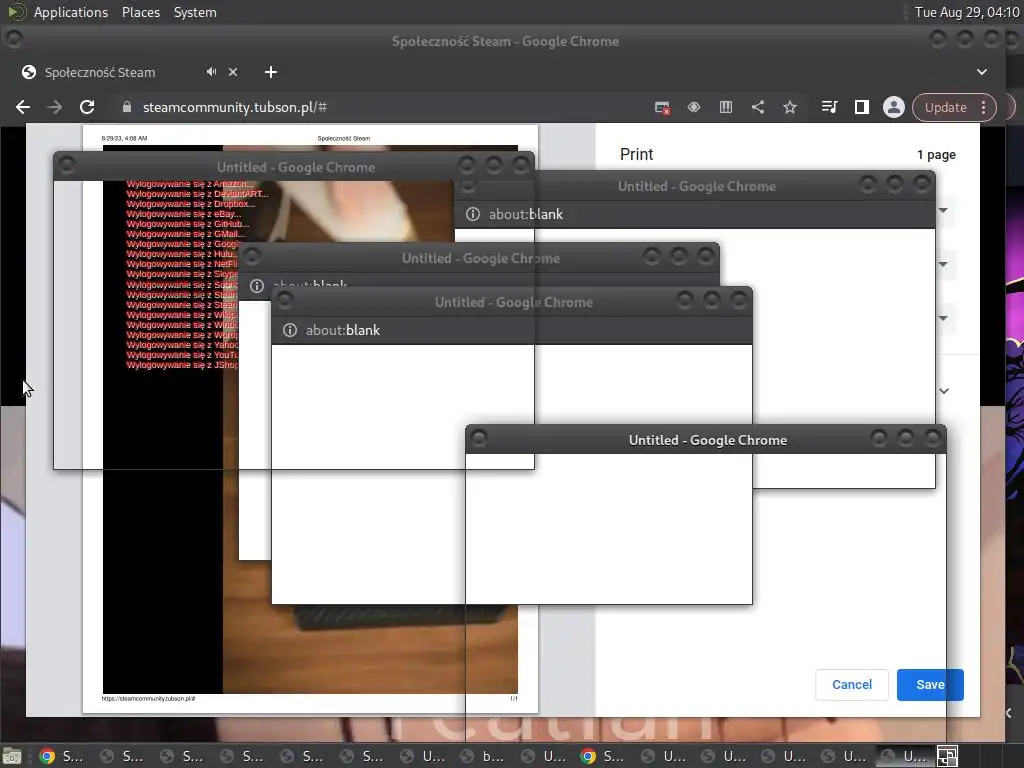Open window menu button of main Społeczność Steam window
The height and width of the screenshot is (768, 1024).
(13, 39)
